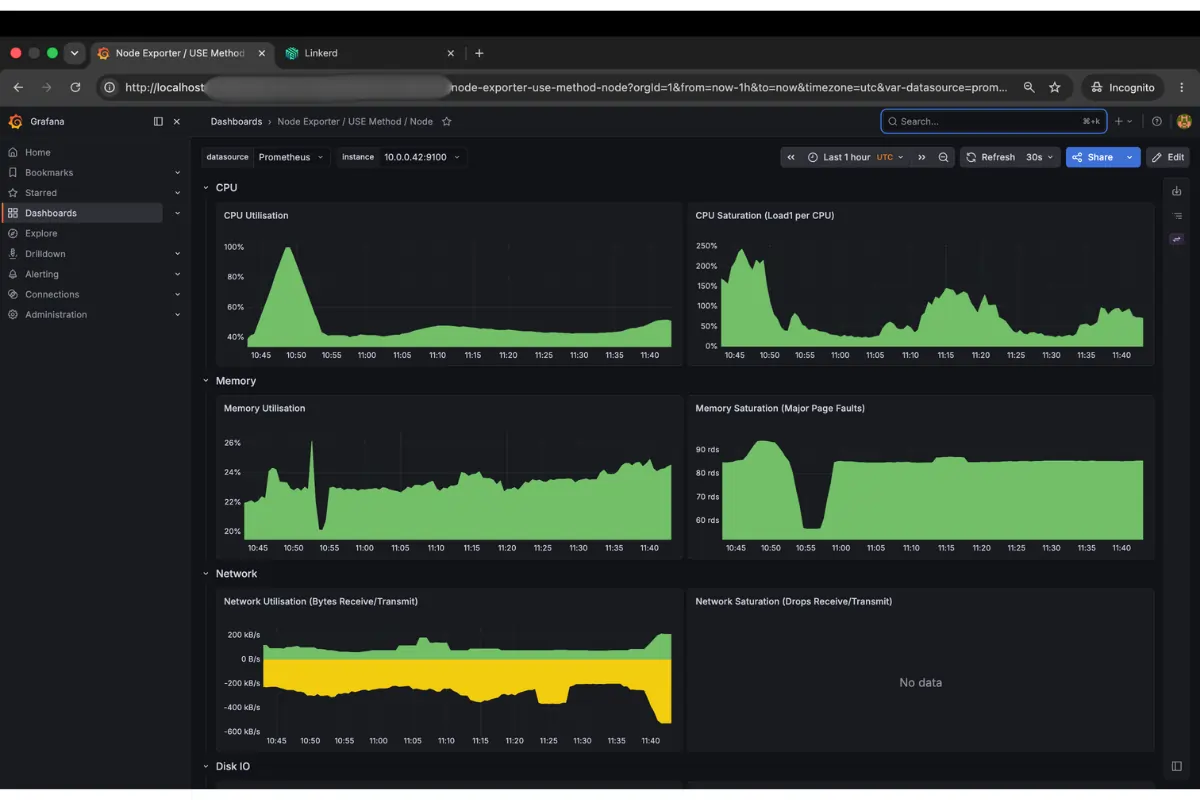Click the export icon in right side toolbar
This screenshot has height=800, width=1200.
tap(1177, 191)
